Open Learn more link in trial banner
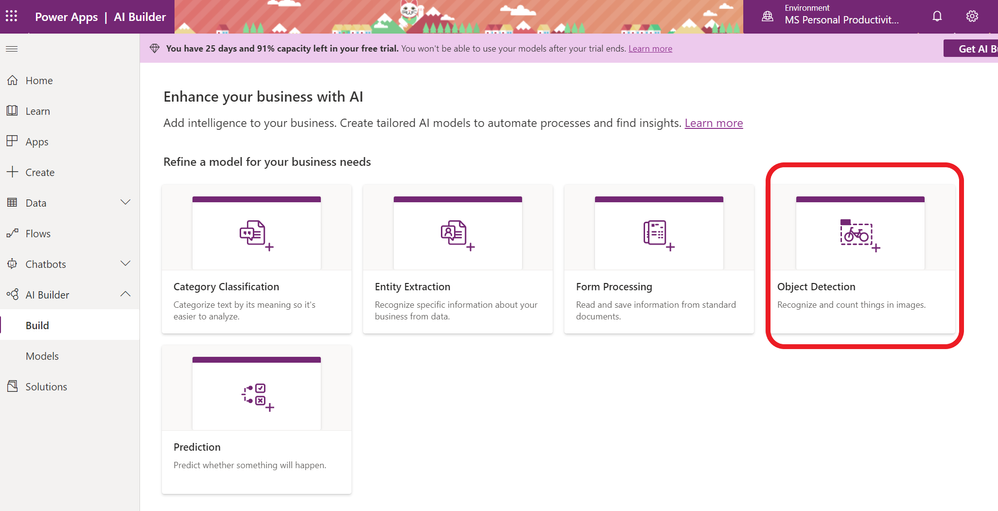 (650, 49)
